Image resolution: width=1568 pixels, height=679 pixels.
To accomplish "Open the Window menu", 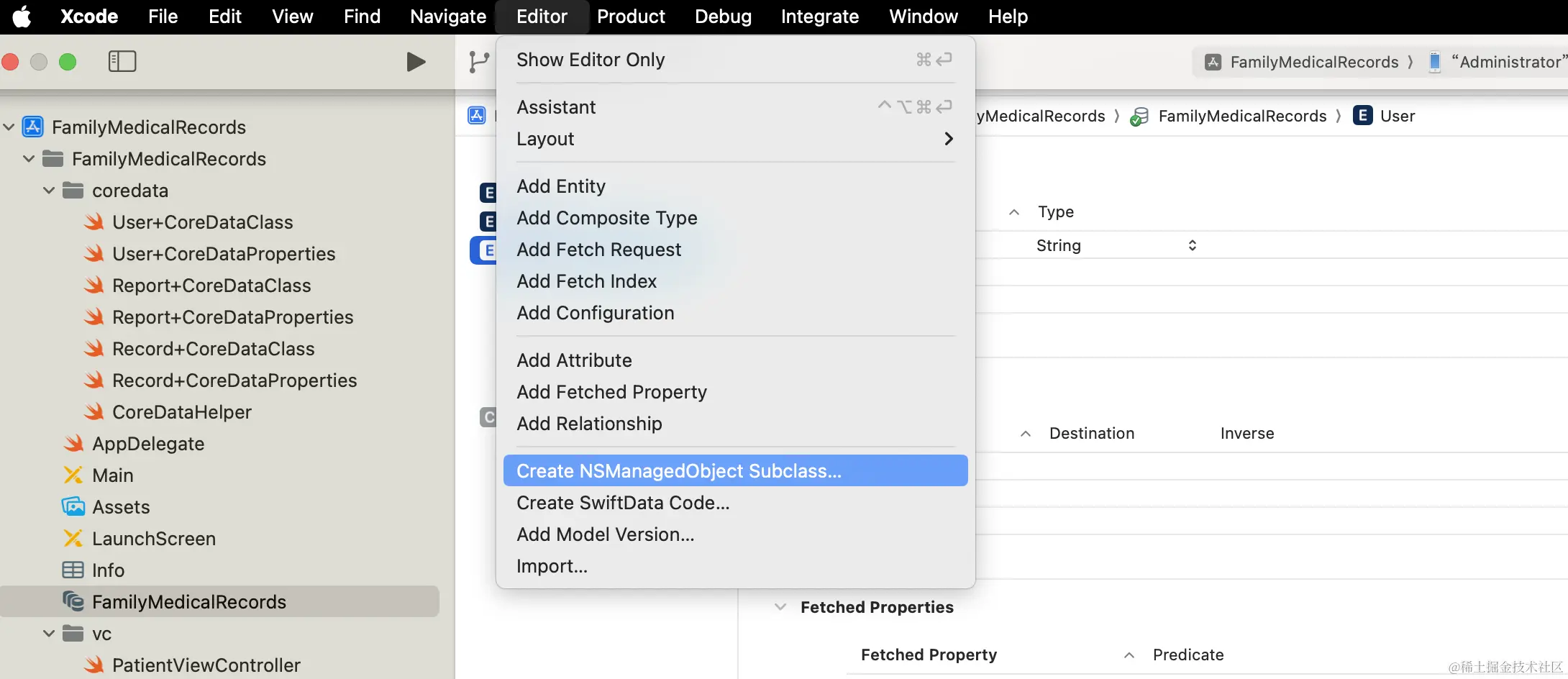I will click(924, 17).
